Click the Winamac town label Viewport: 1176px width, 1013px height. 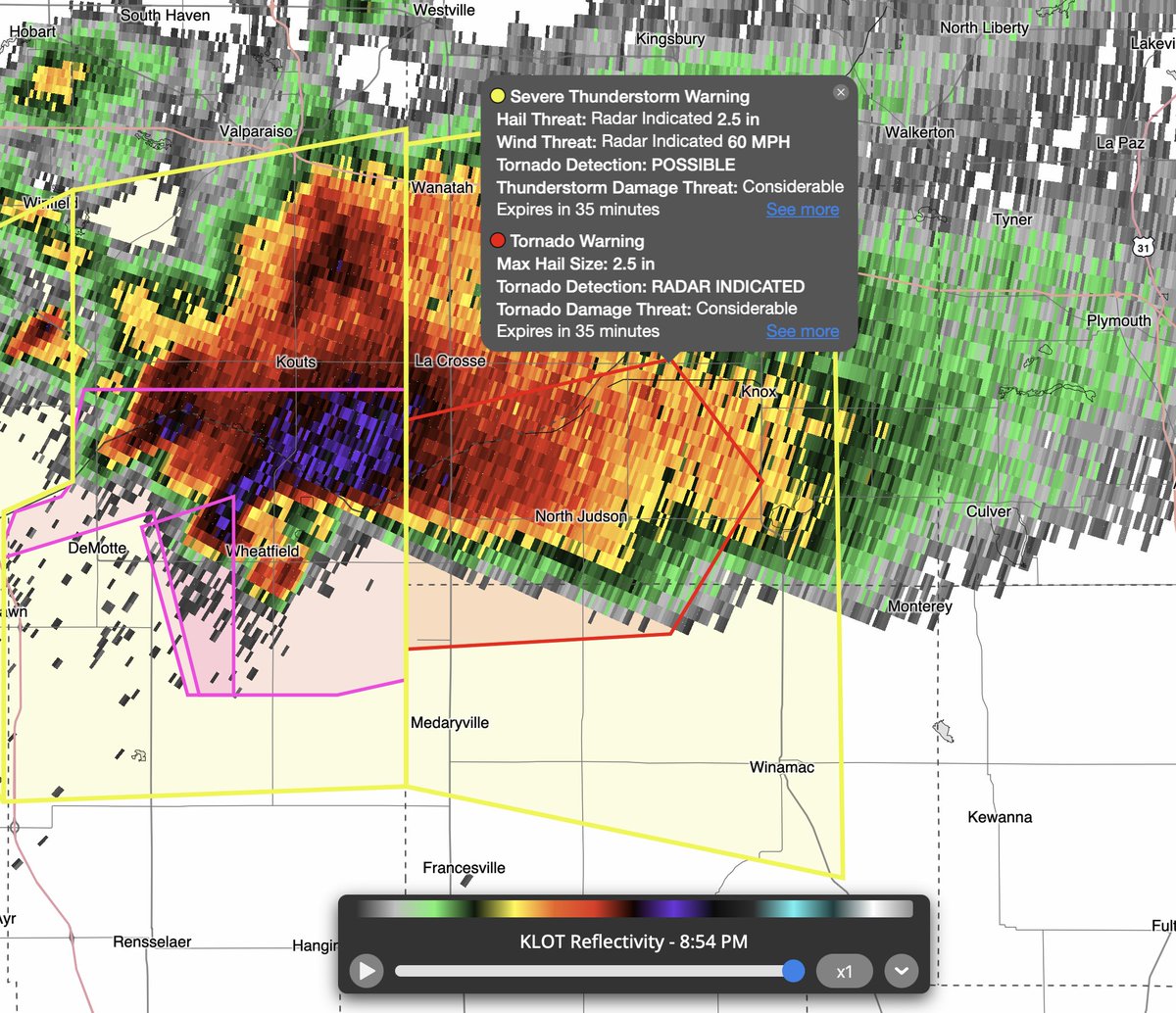(782, 767)
